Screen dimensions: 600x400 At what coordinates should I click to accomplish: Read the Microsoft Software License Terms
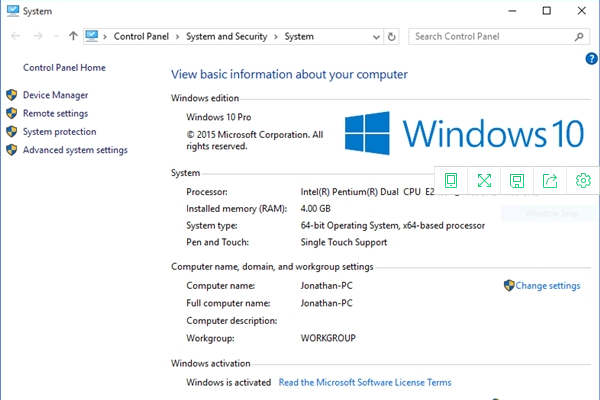click(365, 382)
